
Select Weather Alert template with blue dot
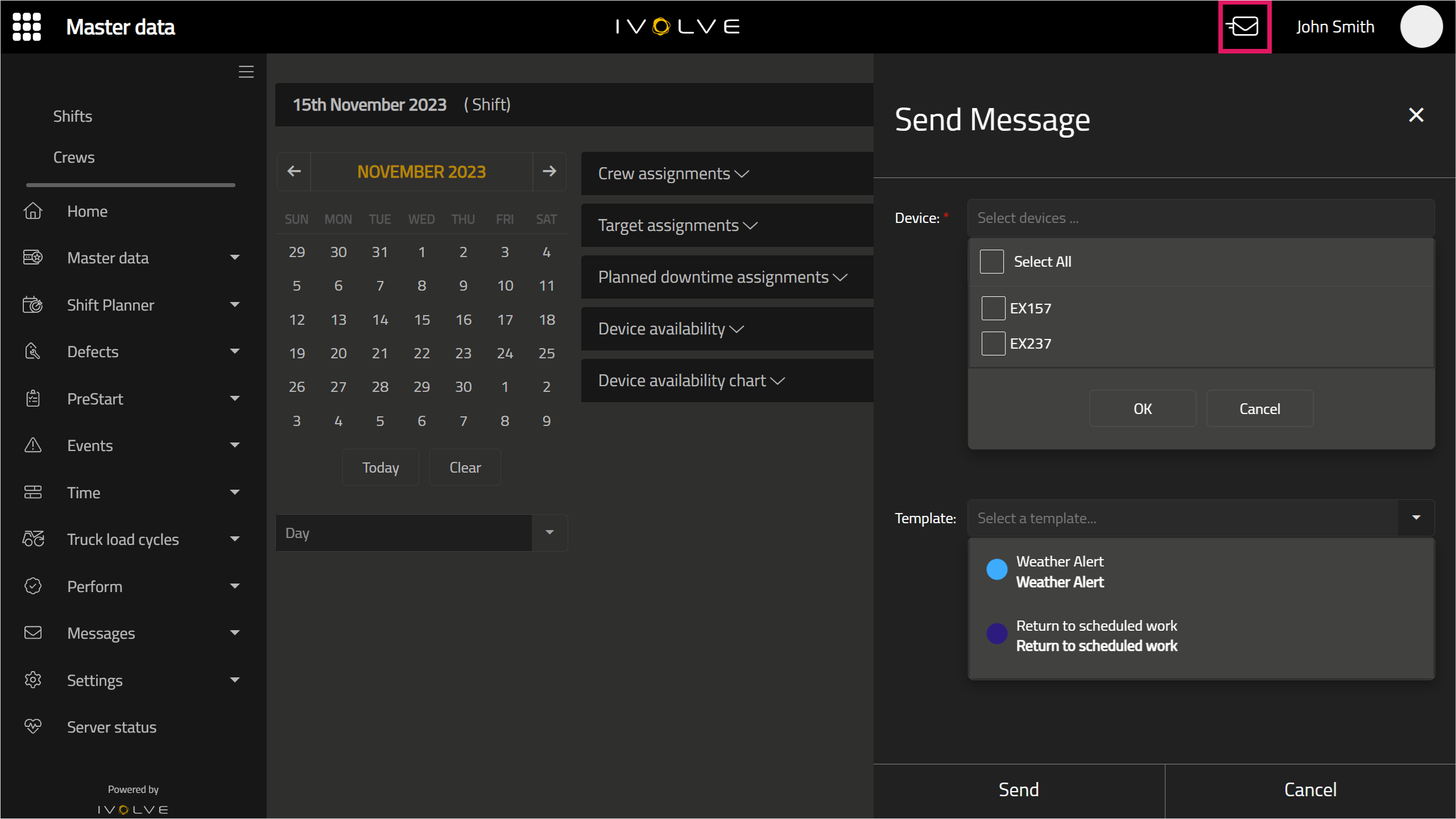[1201, 572]
